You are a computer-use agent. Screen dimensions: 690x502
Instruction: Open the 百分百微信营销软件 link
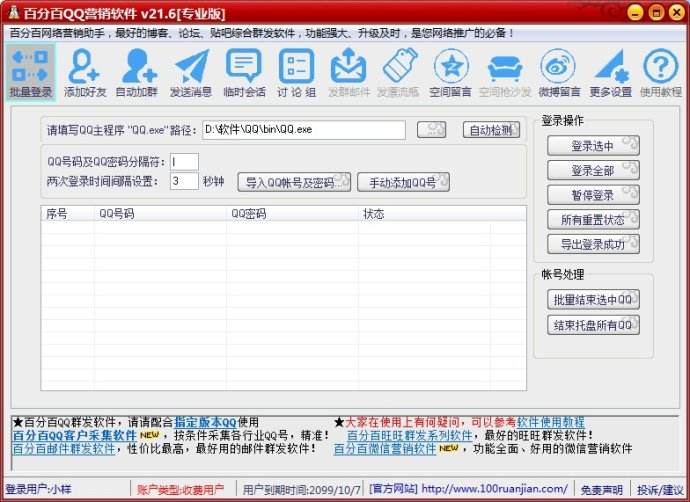coord(385,449)
